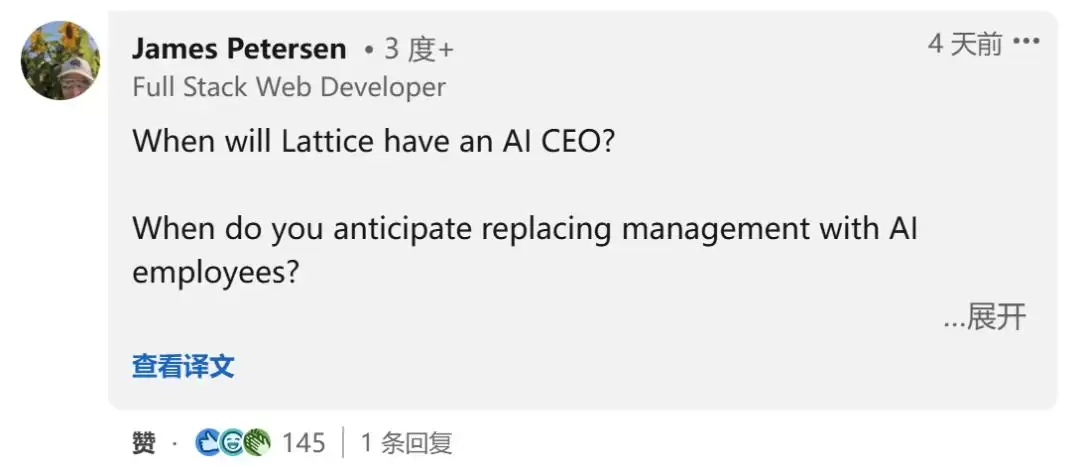1080x475 pixels.
Task: Click the line starting "When do you anticipate"
Action: coord(525,228)
